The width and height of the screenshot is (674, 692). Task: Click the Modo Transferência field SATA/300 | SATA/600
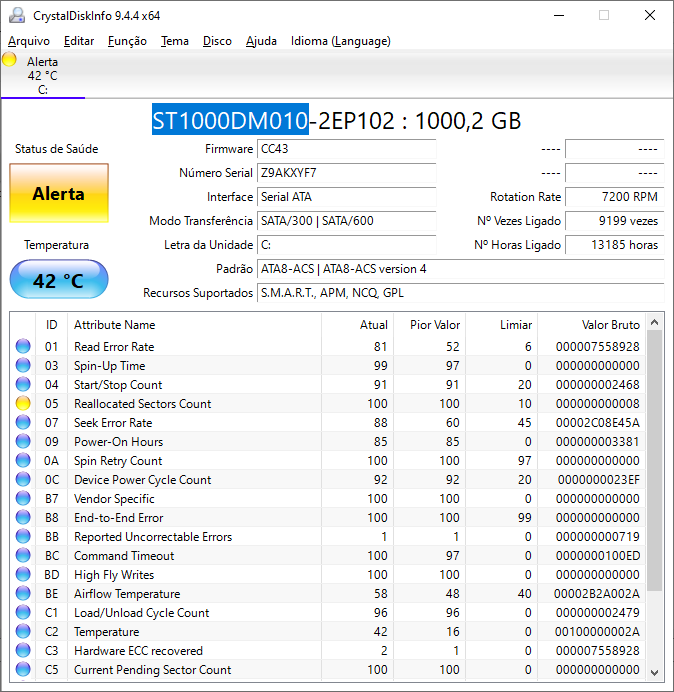pos(346,221)
